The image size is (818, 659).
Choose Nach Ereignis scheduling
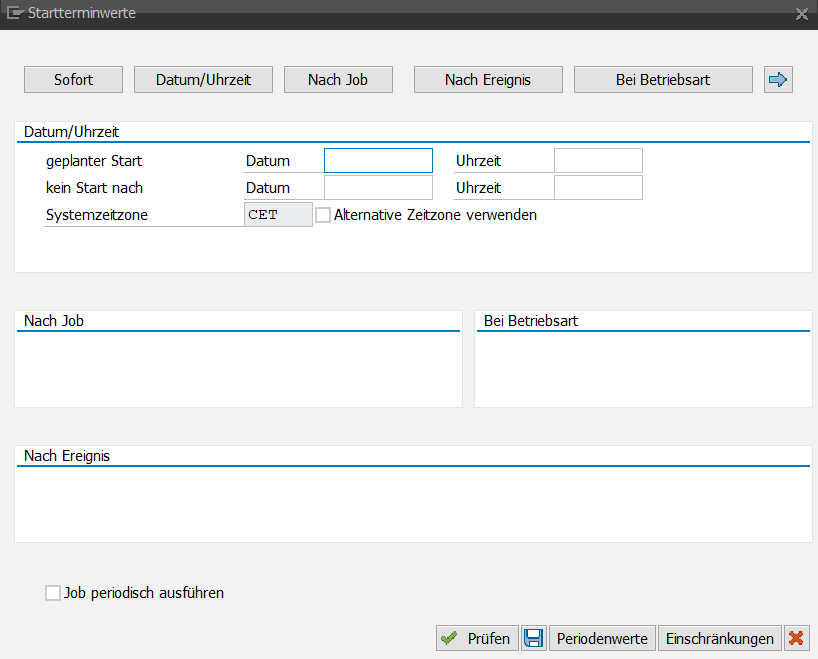(488, 79)
